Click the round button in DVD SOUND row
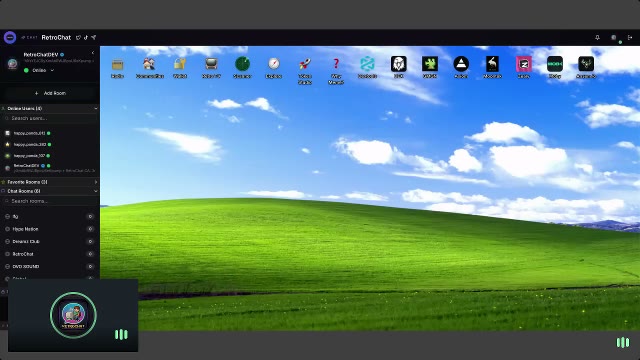Viewport: 640px width, 360px height. click(91, 267)
